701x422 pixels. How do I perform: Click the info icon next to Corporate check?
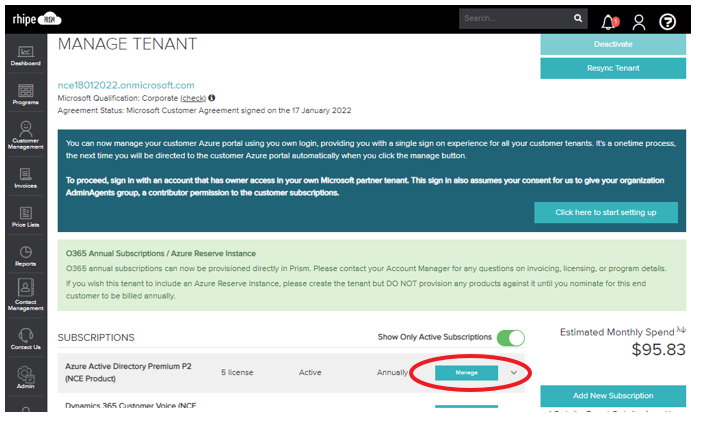[x=211, y=97]
